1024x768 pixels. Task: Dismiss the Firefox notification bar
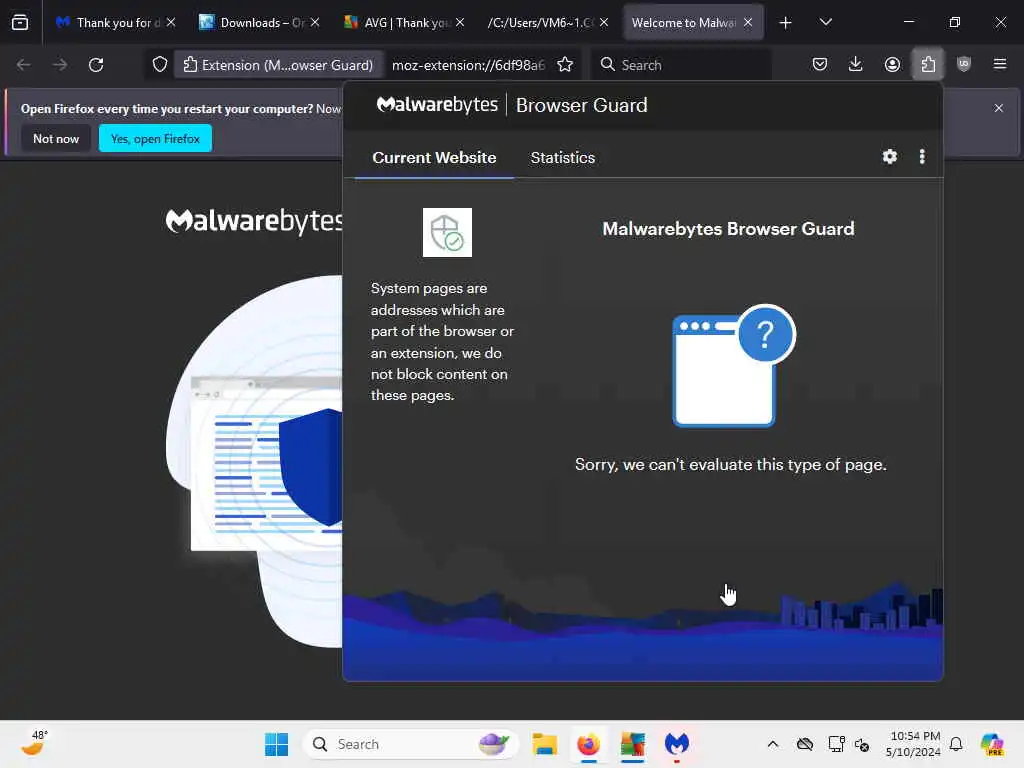pos(999,108)
